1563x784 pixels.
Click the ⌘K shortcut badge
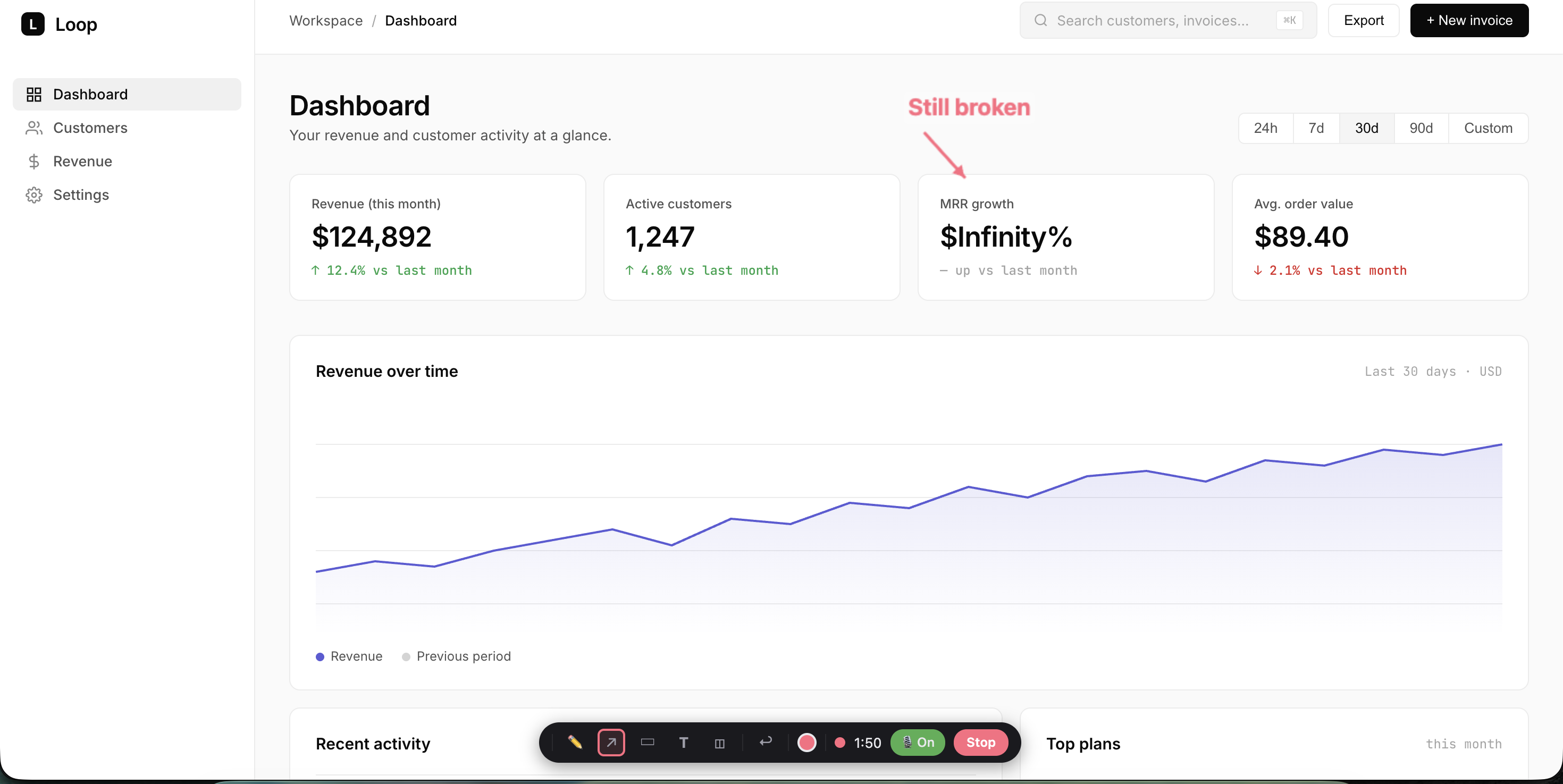1289,21
